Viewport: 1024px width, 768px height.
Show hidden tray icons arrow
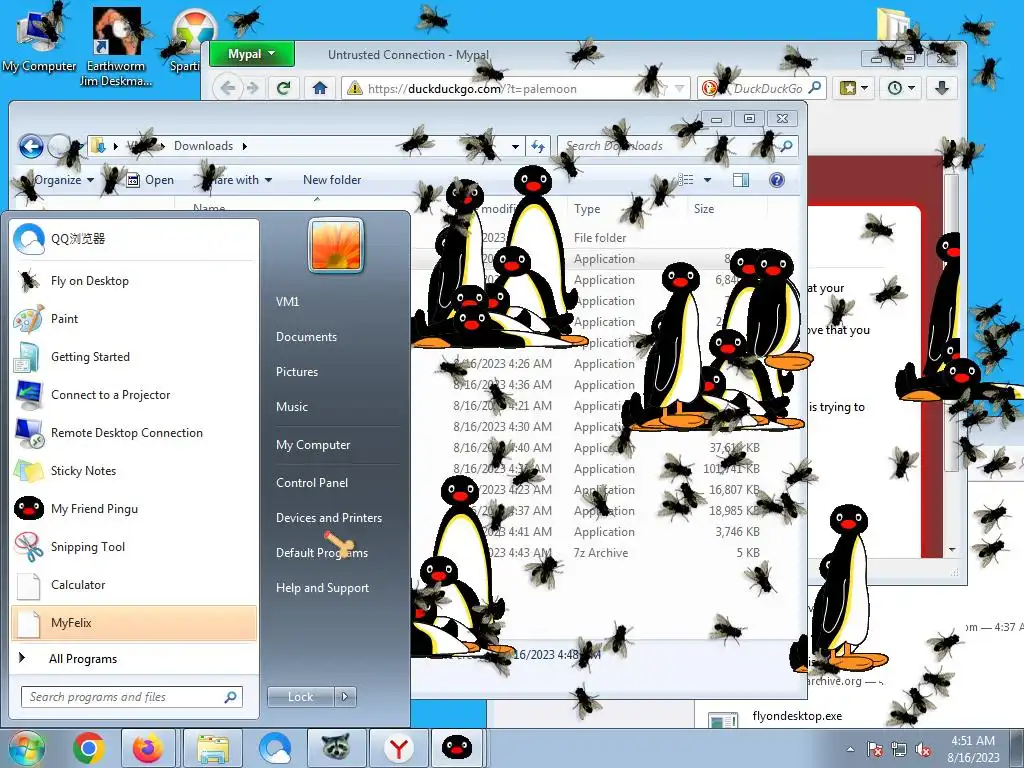[850, 749]
